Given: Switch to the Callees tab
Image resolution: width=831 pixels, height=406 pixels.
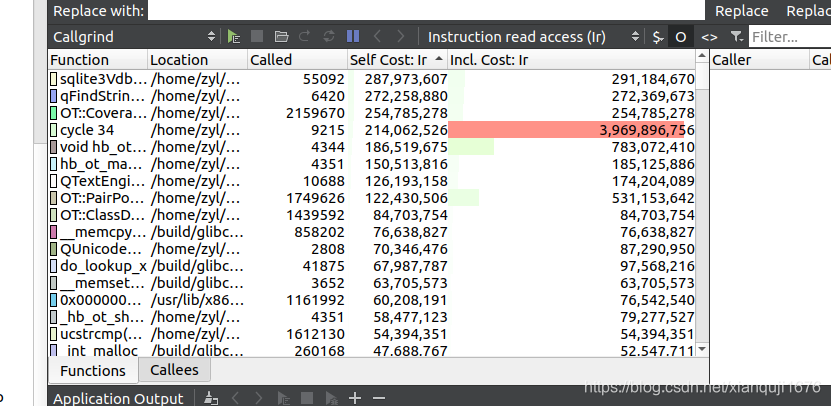Looking at the screenshot, I should (174, 369).
